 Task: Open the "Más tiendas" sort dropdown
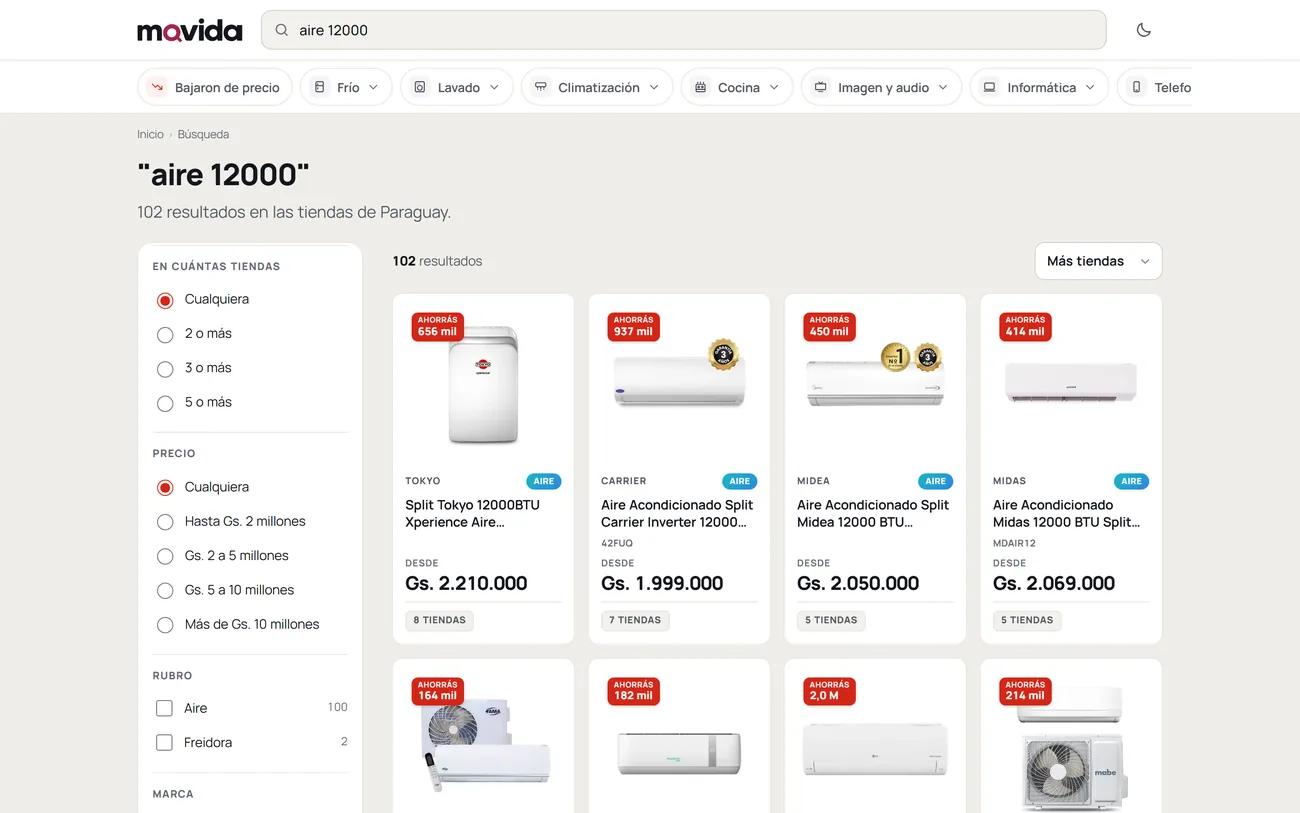pyautogui.click(x=1098, y=261)
